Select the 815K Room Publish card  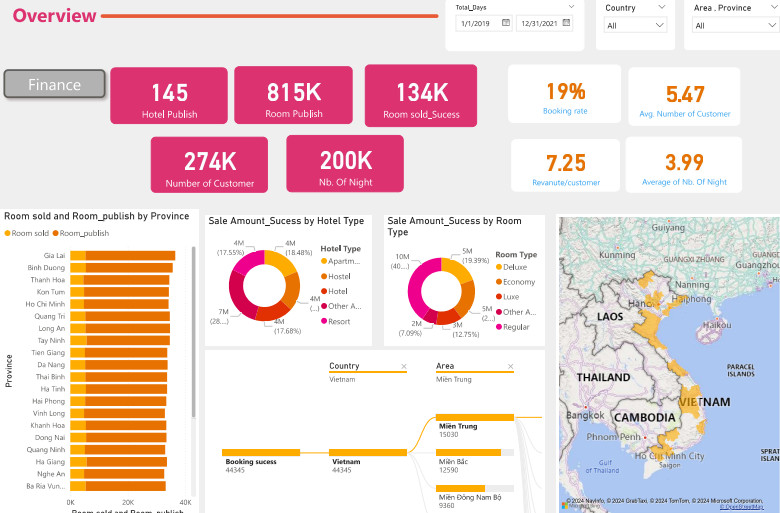293,95
